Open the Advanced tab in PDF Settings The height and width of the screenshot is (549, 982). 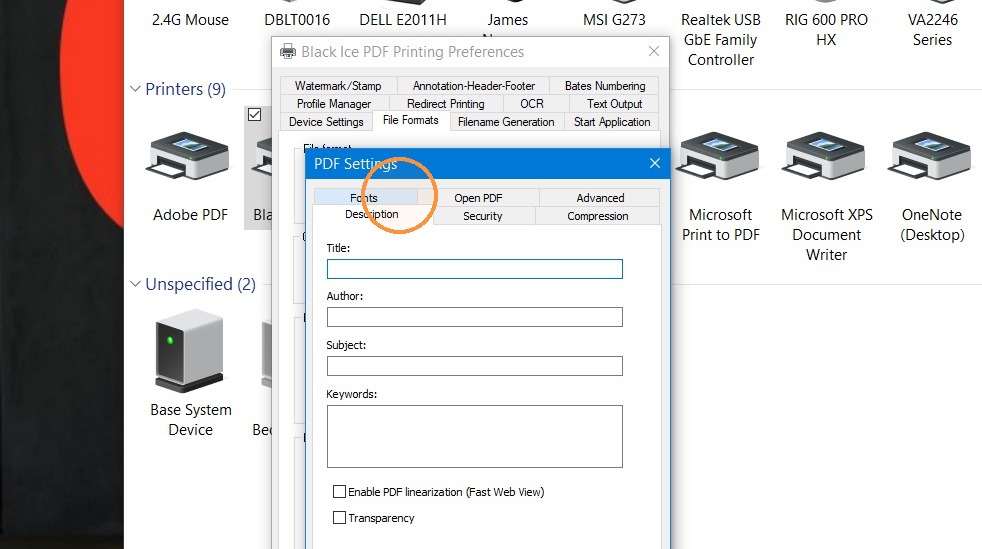(600, 198)
